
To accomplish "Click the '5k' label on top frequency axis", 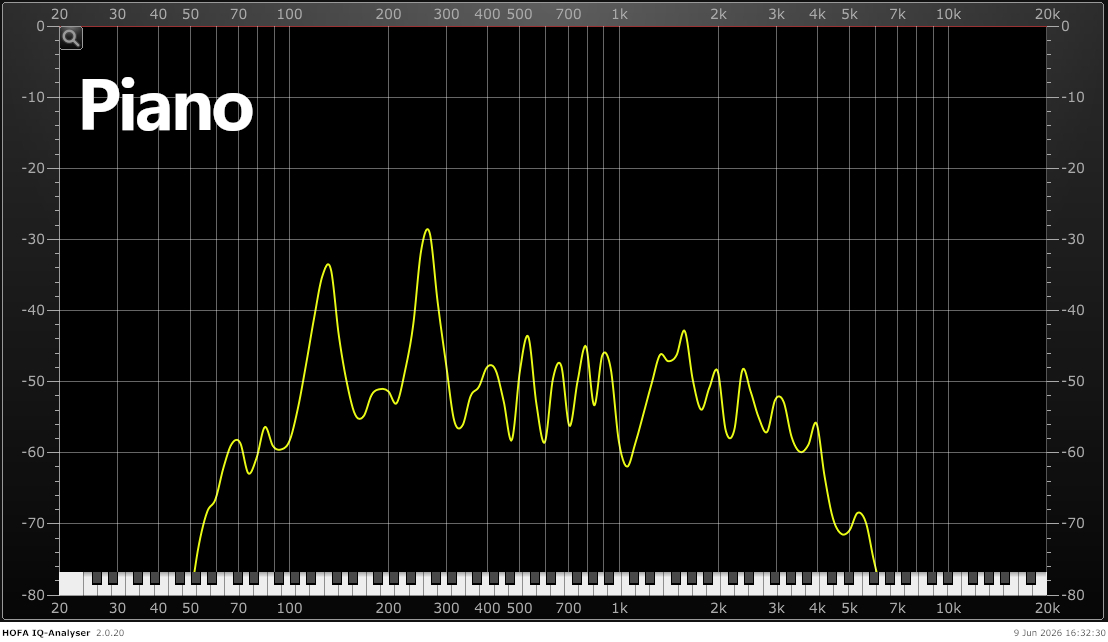I will pos(849,14).
